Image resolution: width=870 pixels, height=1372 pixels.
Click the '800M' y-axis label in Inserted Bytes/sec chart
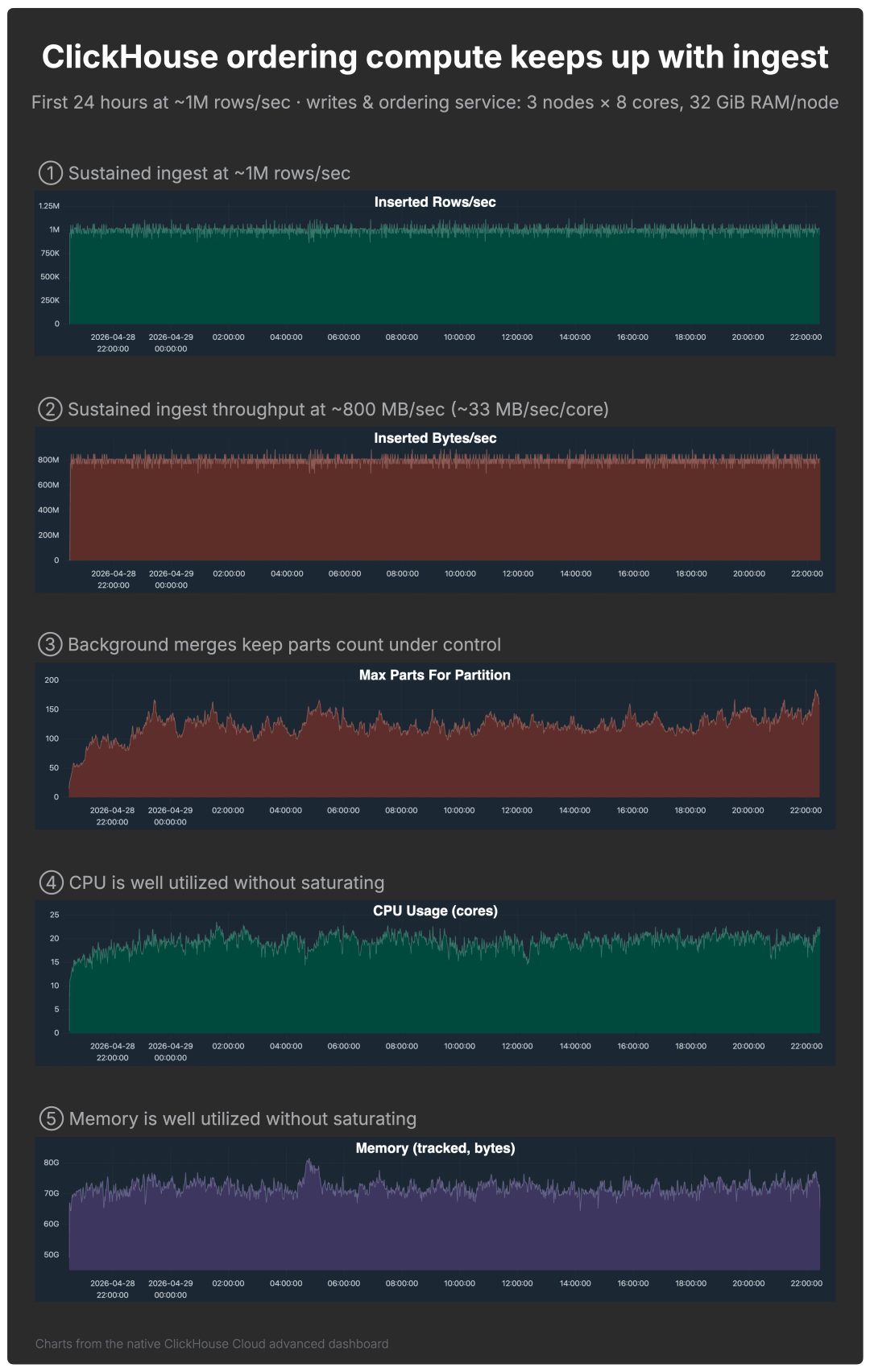(48, 460)
